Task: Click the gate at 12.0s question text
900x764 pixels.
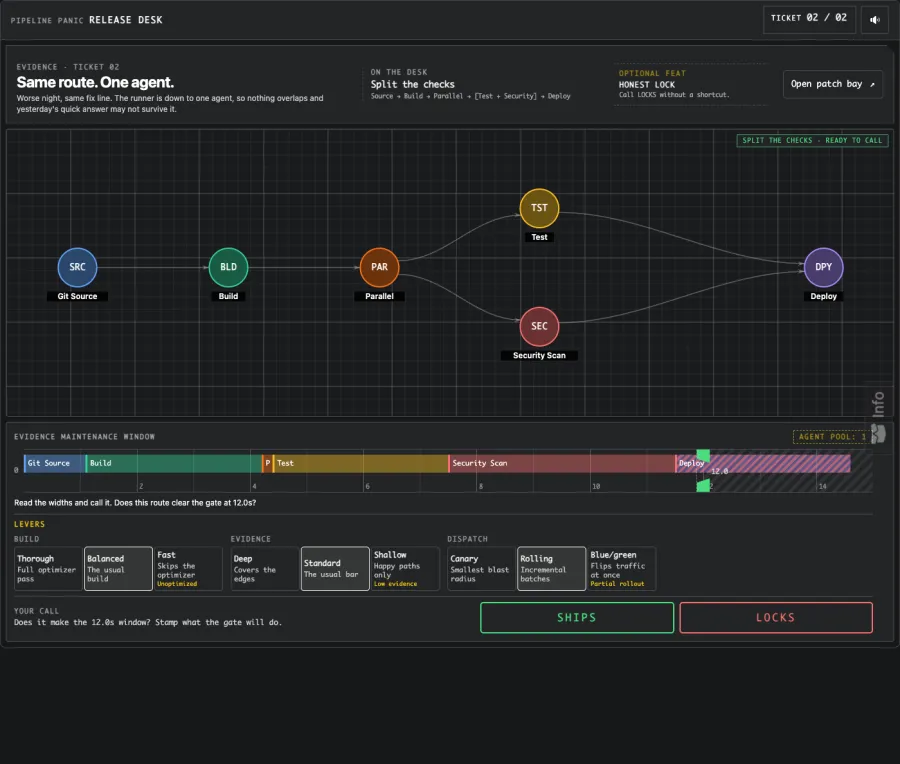Action: click(135, 503)
